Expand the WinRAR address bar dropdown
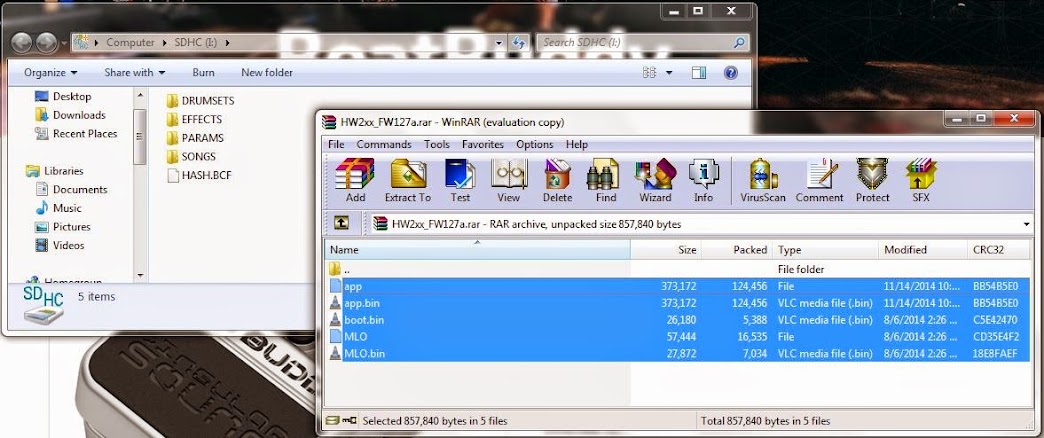The height and width of the screenshot is (438, 1044). [x=1027, y=224]
